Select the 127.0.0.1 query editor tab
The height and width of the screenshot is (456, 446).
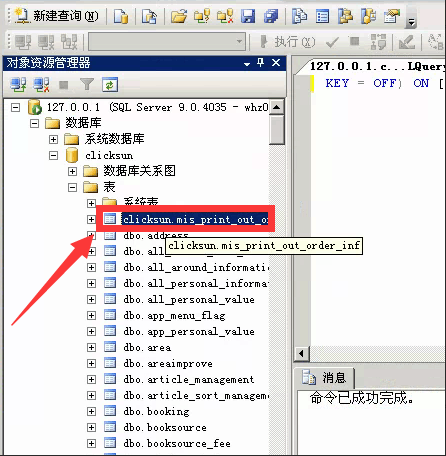click(377, 66)
